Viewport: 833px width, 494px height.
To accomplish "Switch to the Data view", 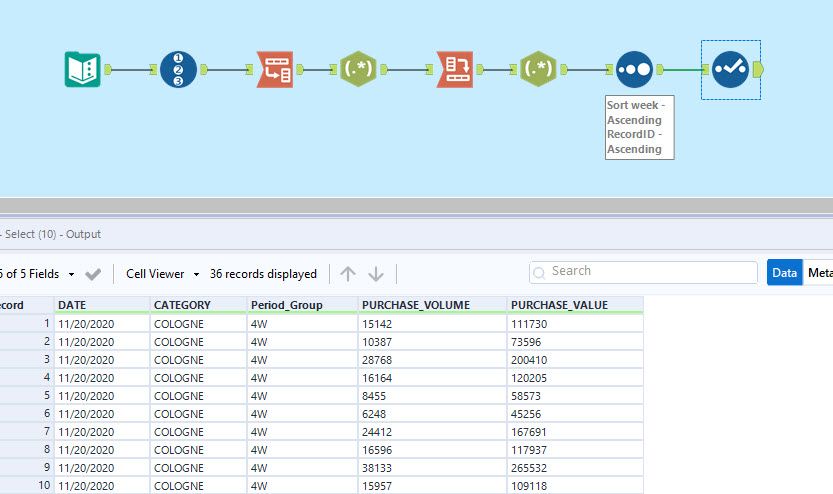I will [785, 272].
